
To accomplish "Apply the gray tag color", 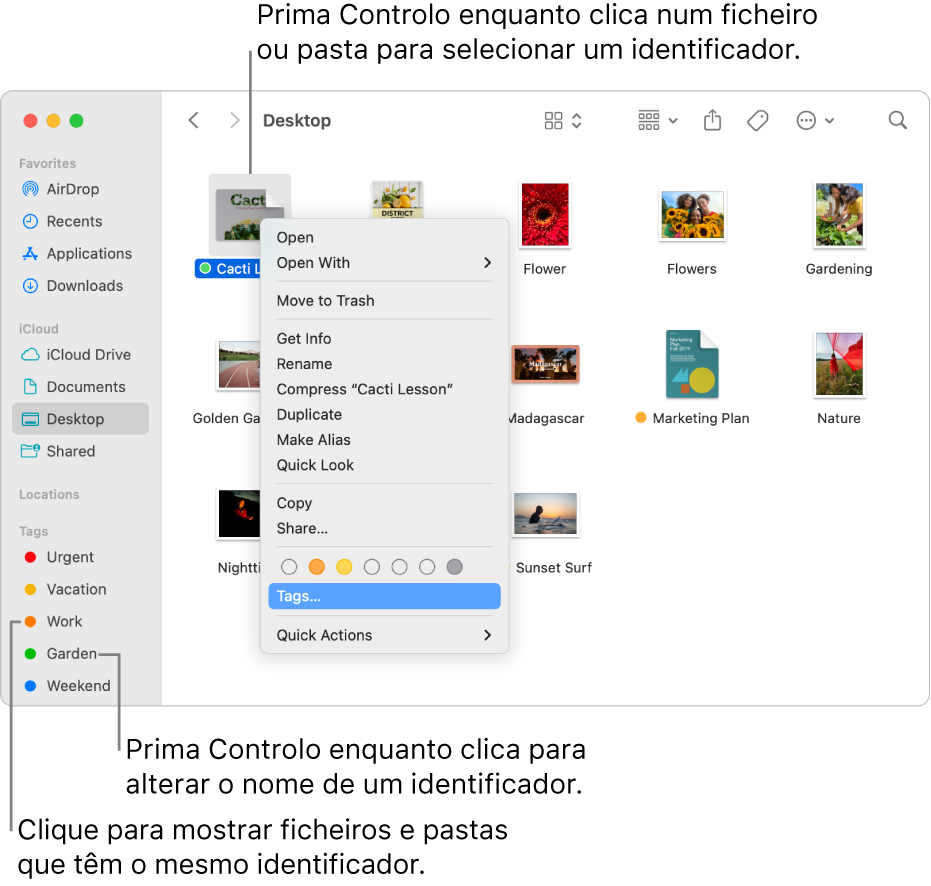I will tap(455, 567).
